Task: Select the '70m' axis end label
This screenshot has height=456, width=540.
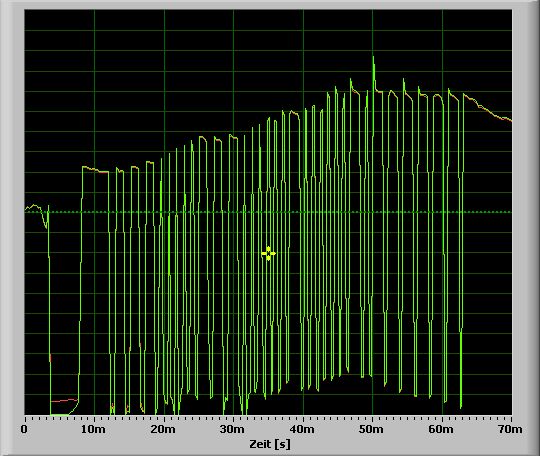Action: 510,429
